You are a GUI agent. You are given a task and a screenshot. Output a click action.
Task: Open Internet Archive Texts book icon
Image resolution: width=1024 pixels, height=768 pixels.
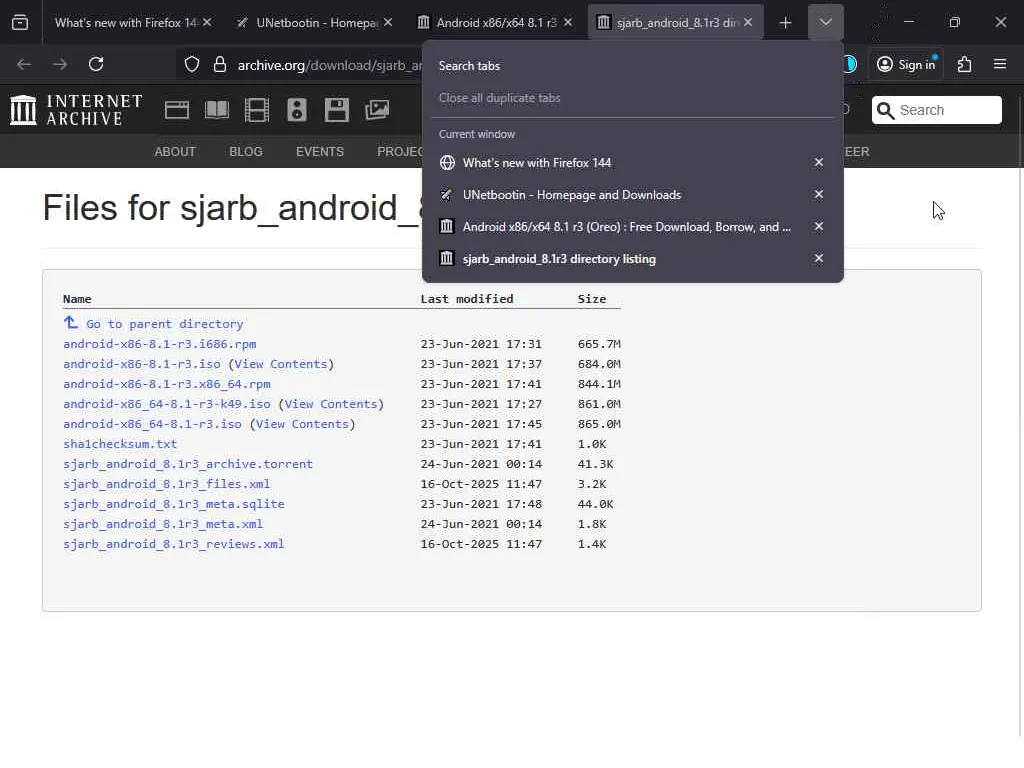pyautogui.click(x=217, y=110)
